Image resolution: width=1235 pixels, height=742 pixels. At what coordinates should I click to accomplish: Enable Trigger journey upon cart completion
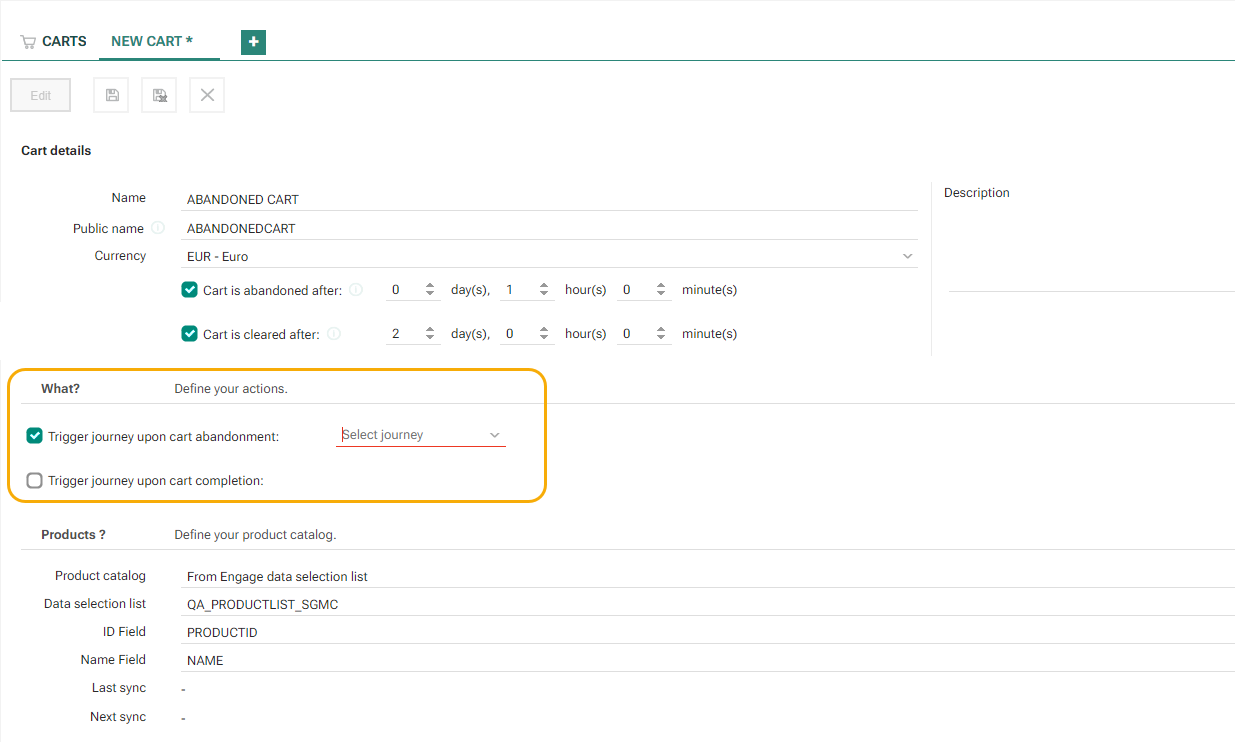click(x=35, y=481)
